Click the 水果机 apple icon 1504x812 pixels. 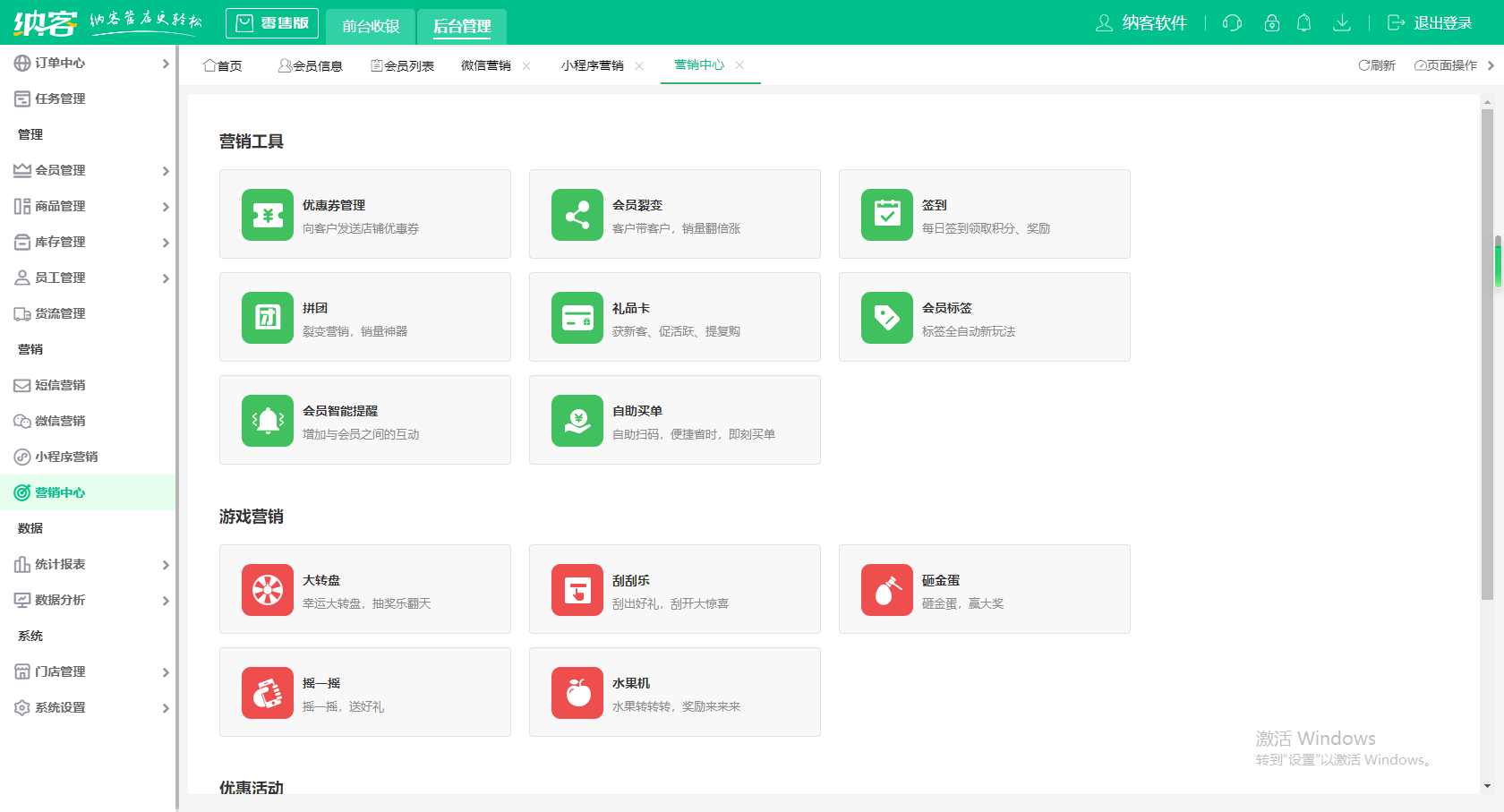click(577, 693)
